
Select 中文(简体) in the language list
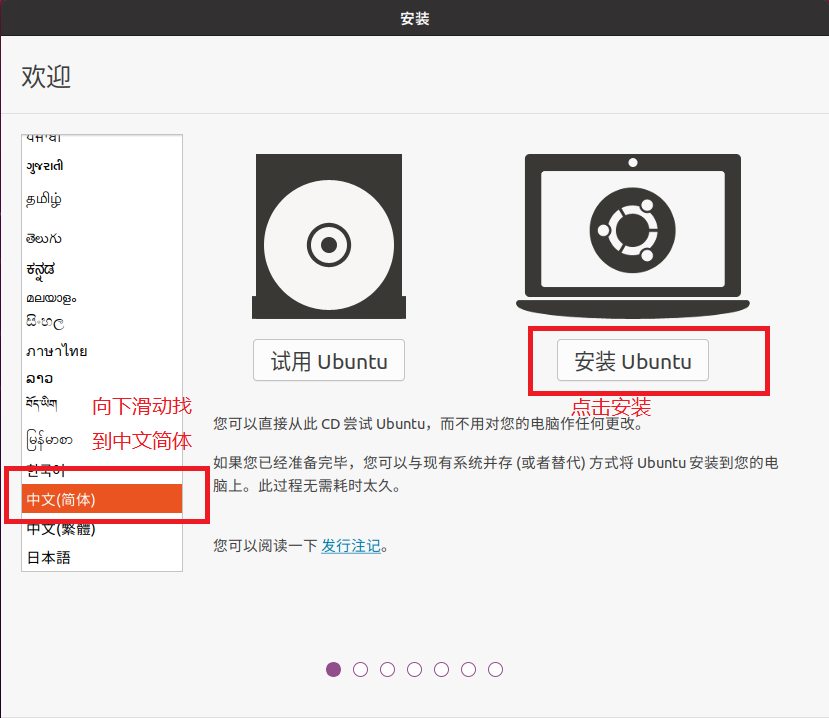102,499
